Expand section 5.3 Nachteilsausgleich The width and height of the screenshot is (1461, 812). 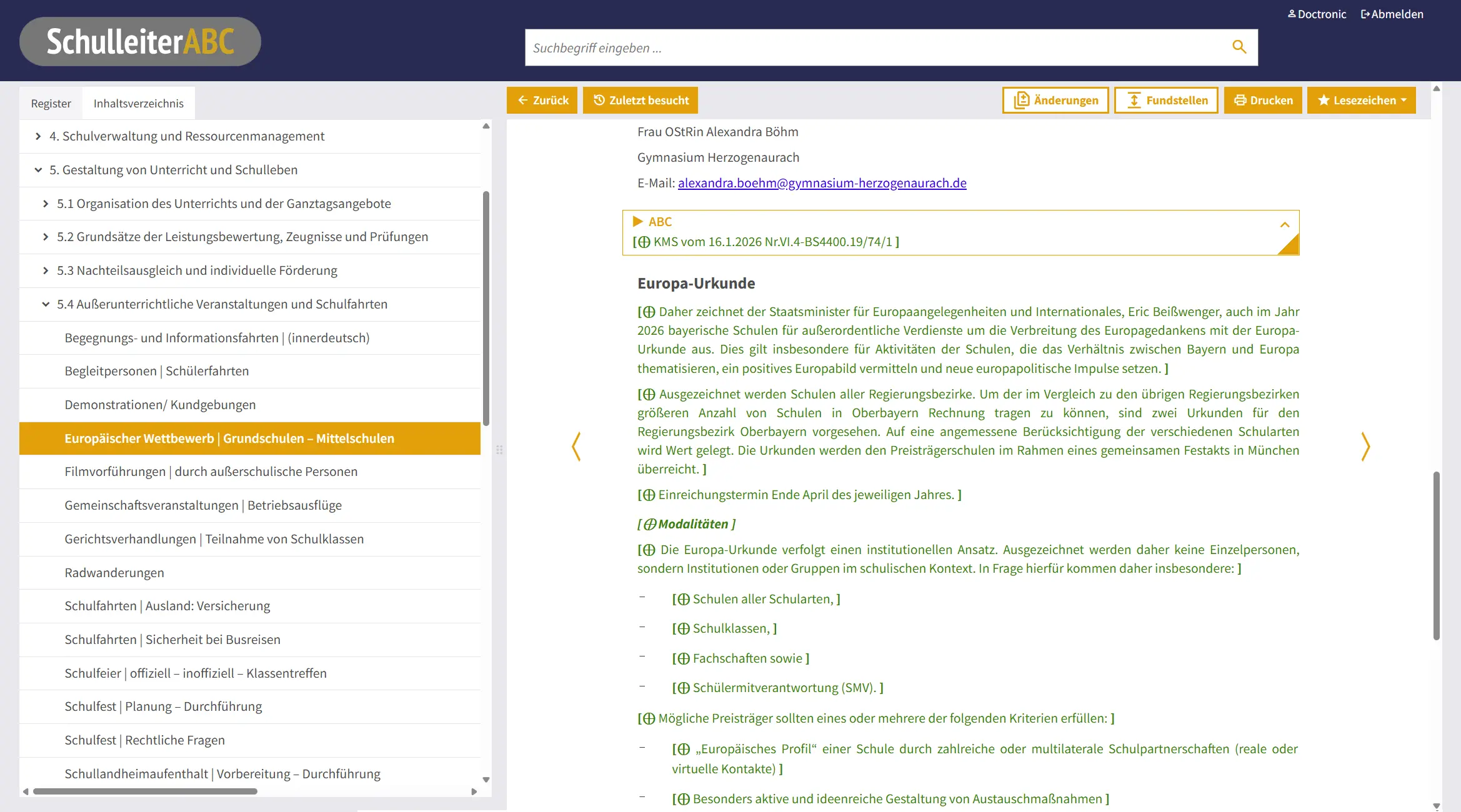46,270
